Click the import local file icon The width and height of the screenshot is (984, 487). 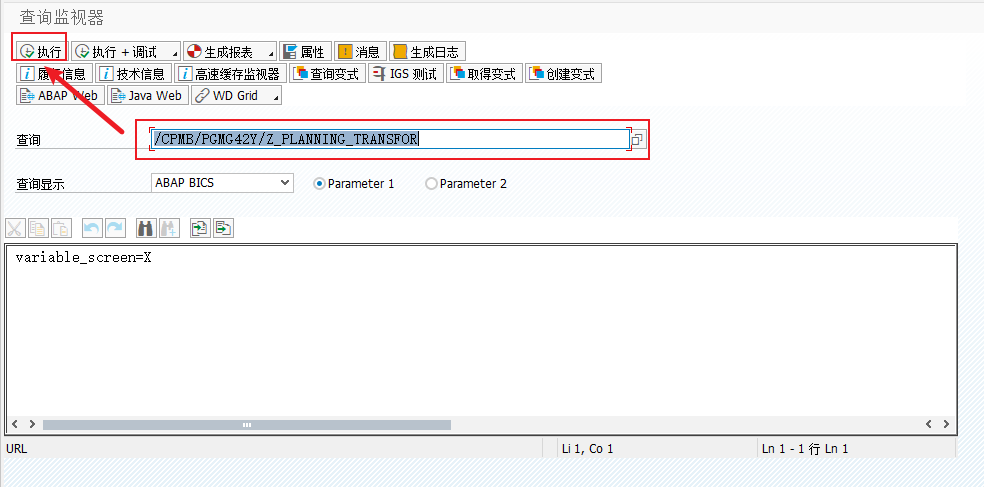click(x=200, y=228)
